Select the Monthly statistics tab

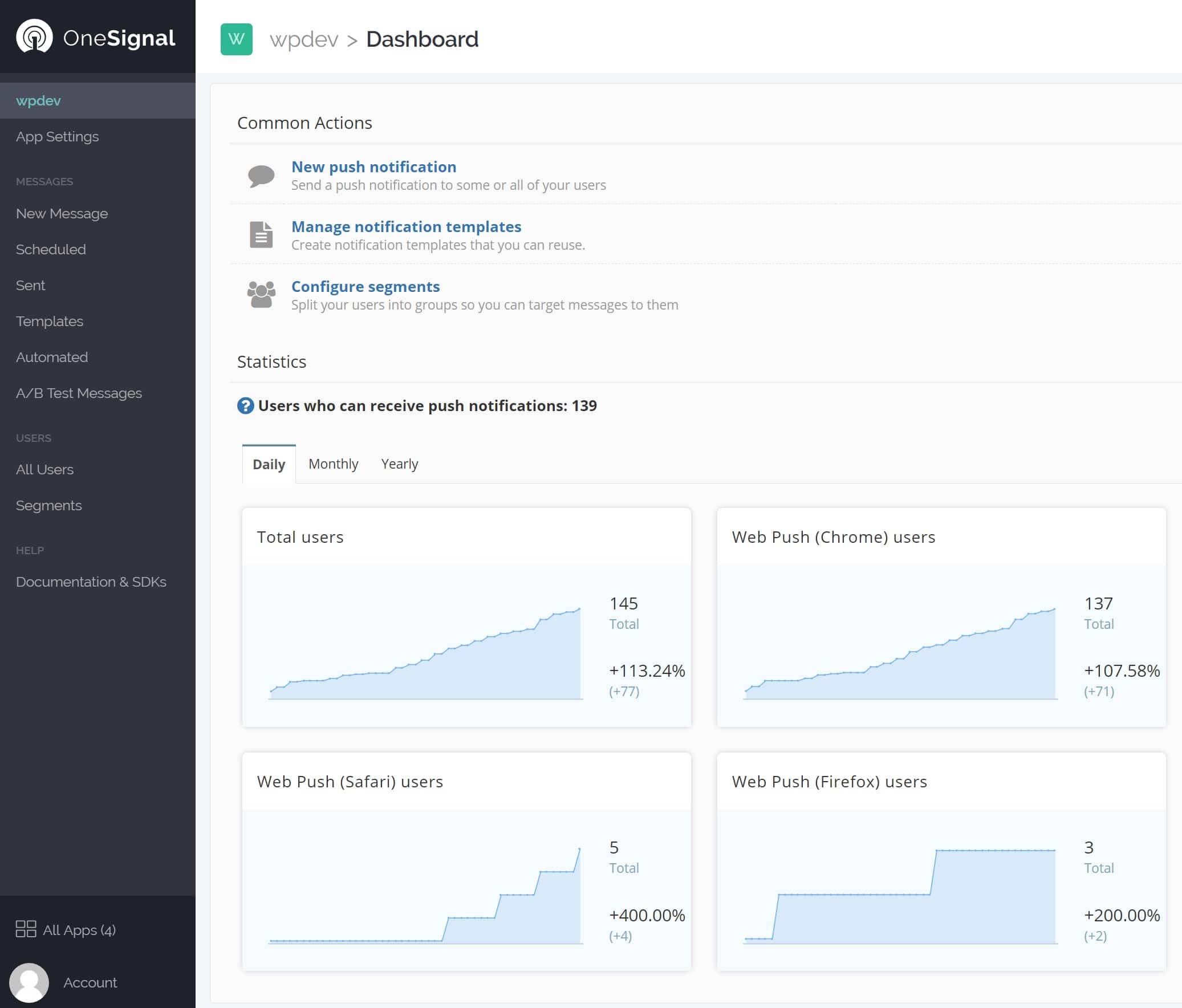tap(334, 463)
